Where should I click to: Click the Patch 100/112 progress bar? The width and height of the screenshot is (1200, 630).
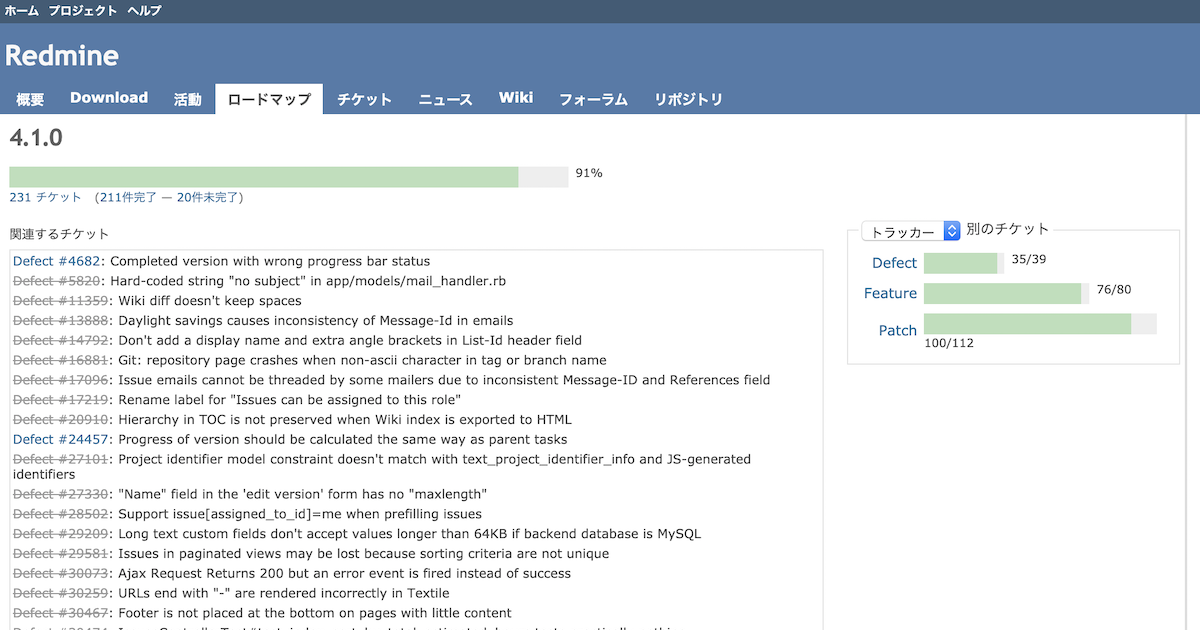1040,324
